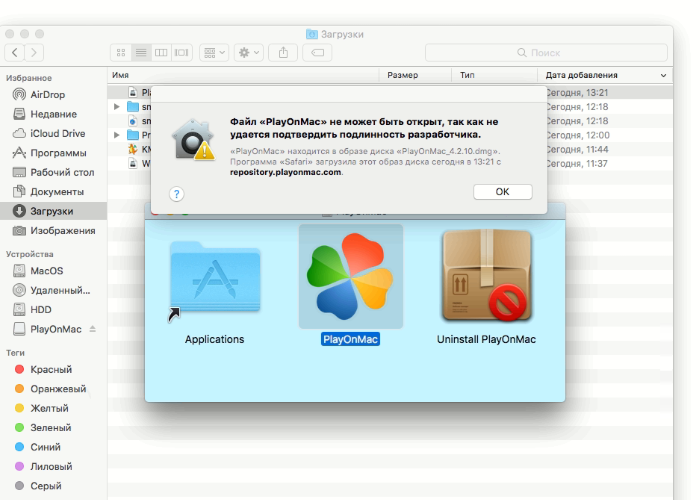Open Недавние in the sidebar
Screen dimensions: 700x500
(x=54, y=114)
